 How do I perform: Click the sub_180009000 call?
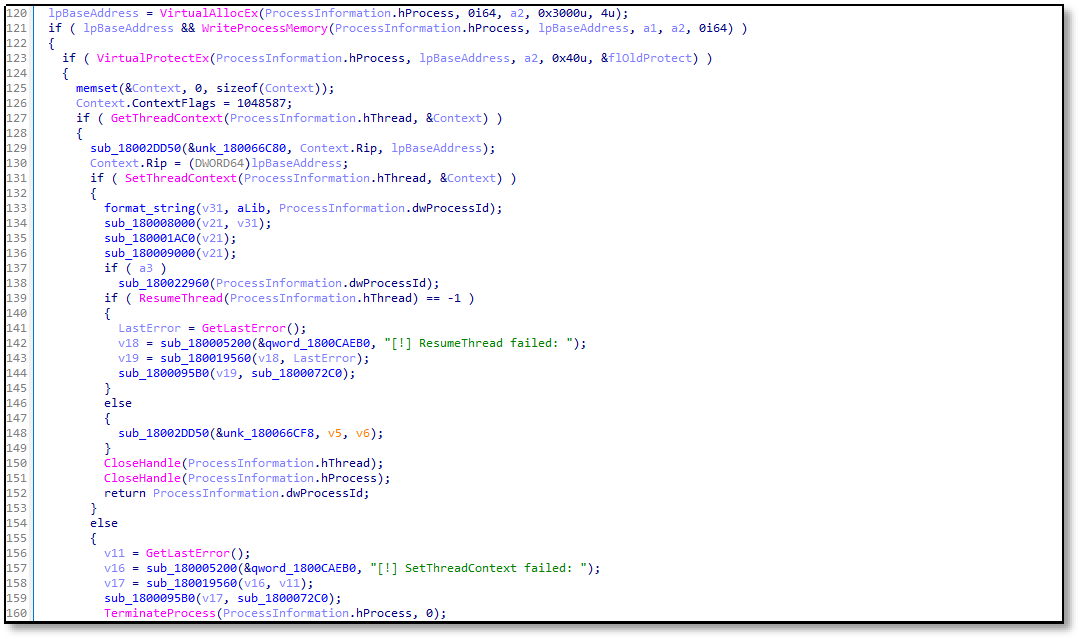pyautogui.click(x=150, y=253)
